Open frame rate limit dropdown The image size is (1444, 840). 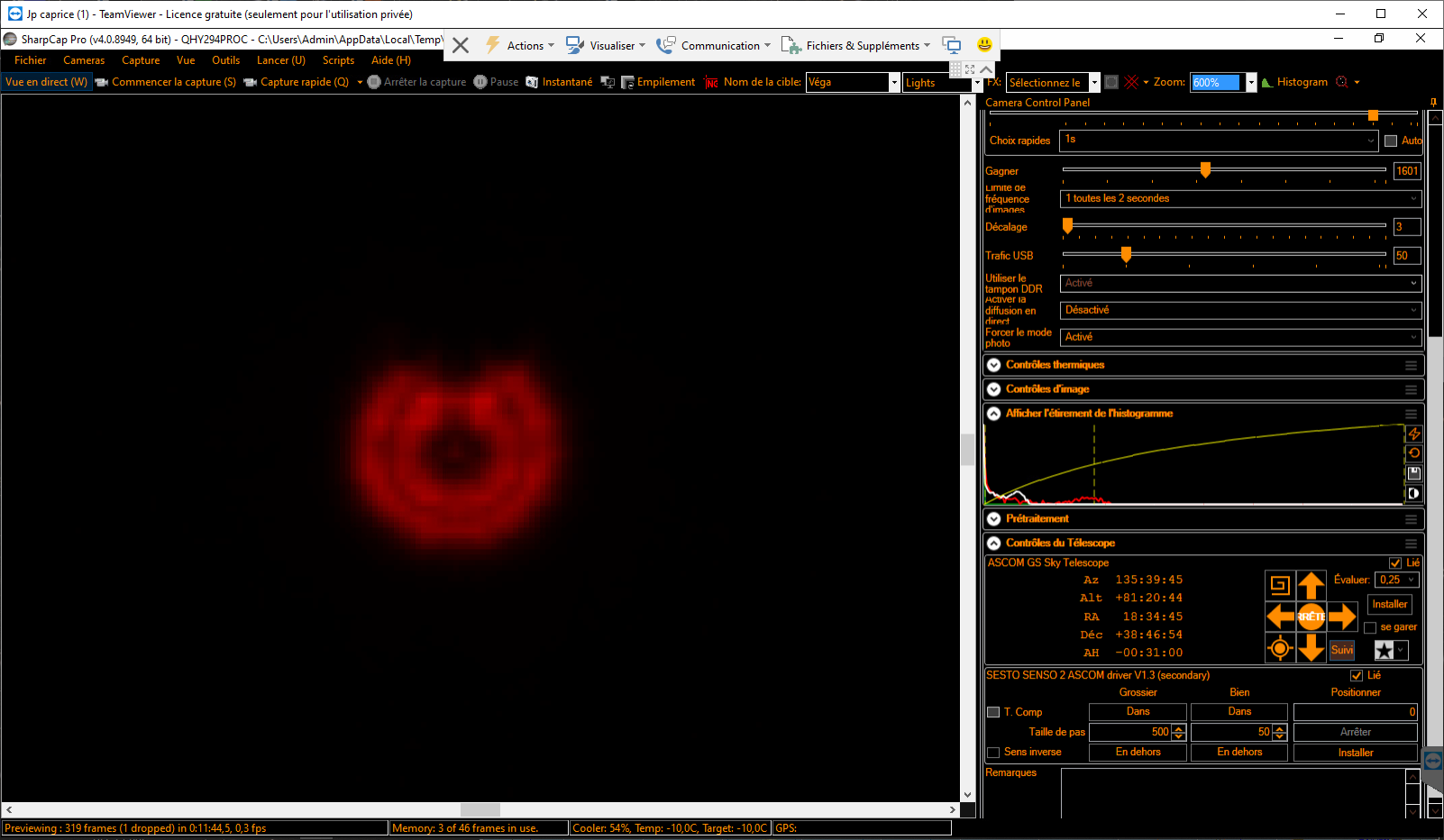[1241, 198]
